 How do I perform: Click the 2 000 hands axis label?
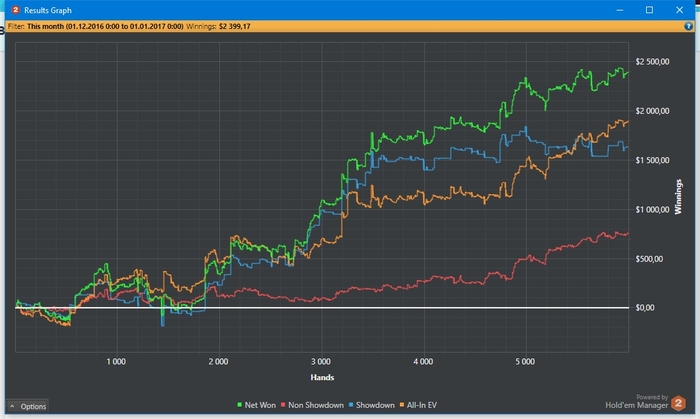tap(218, 361)
